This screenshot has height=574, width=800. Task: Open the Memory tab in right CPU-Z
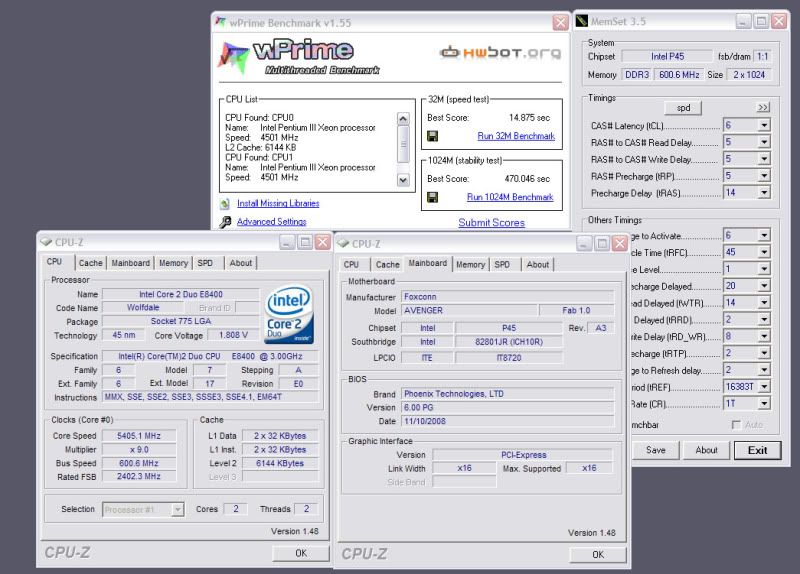pyautogui.click(x=470, y=264)
